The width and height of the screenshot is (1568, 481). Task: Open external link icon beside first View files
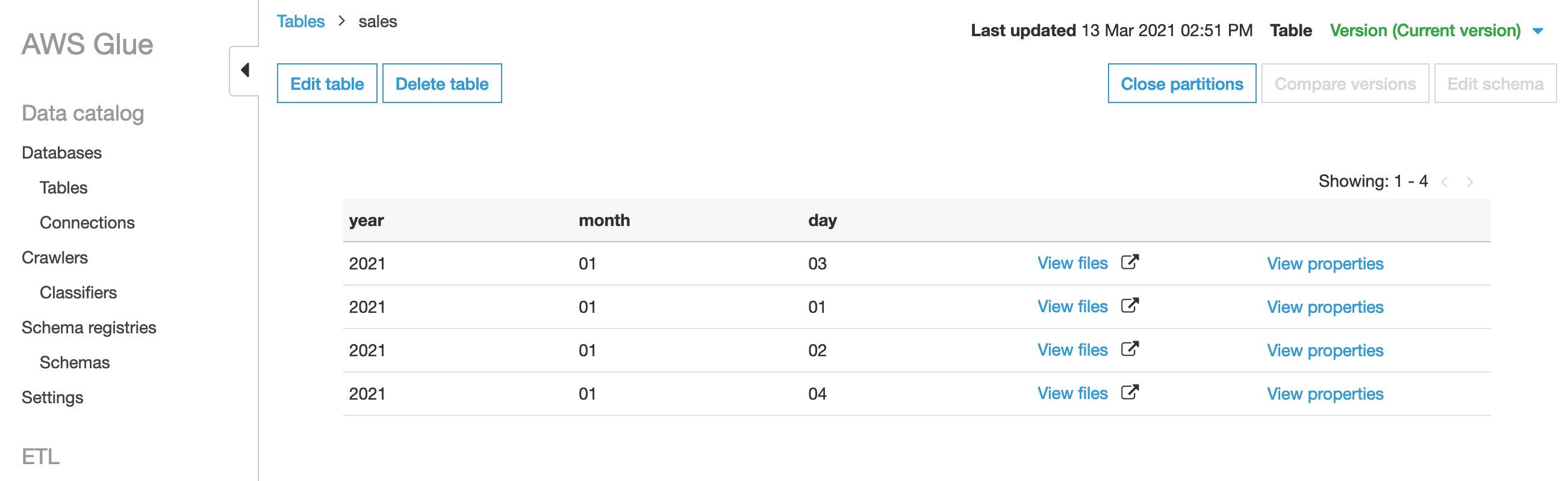[1130, 262]
